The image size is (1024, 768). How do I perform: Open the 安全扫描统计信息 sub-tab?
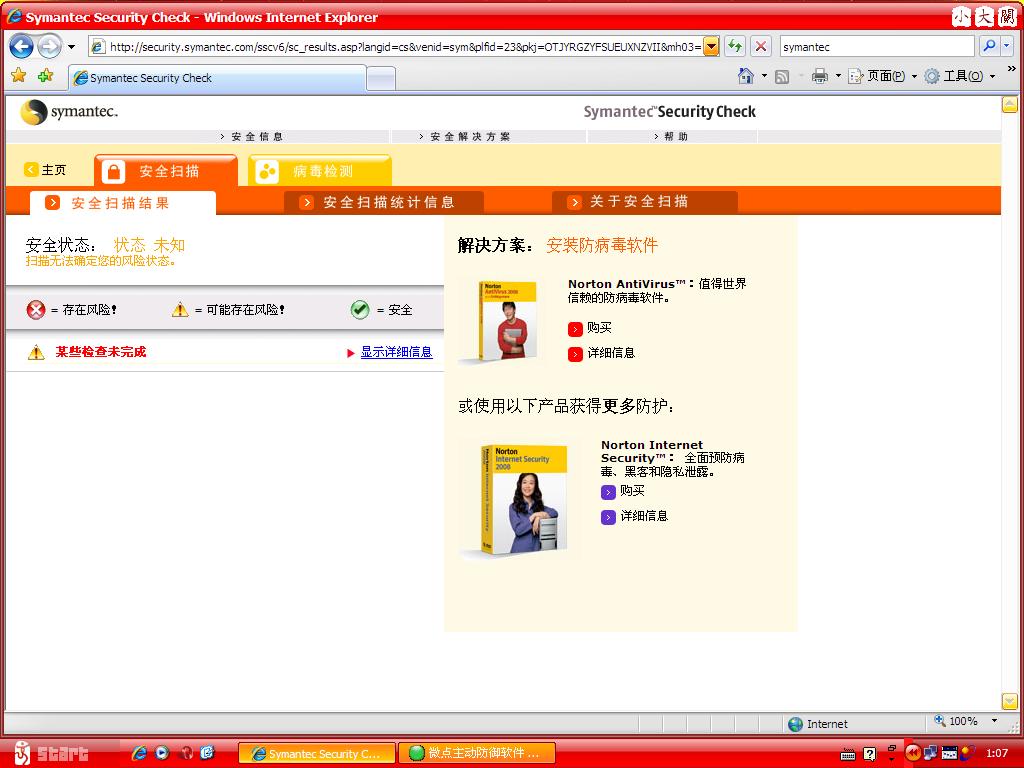tap(384, 202)
